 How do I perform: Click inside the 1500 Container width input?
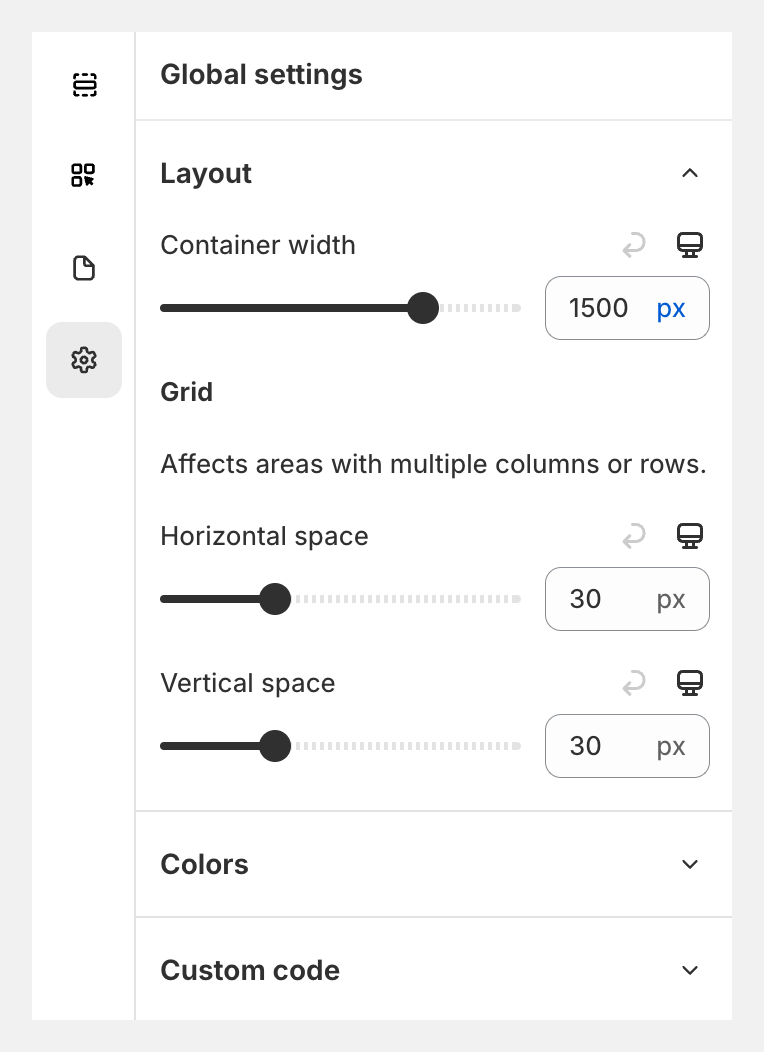[x=599, y=308]
